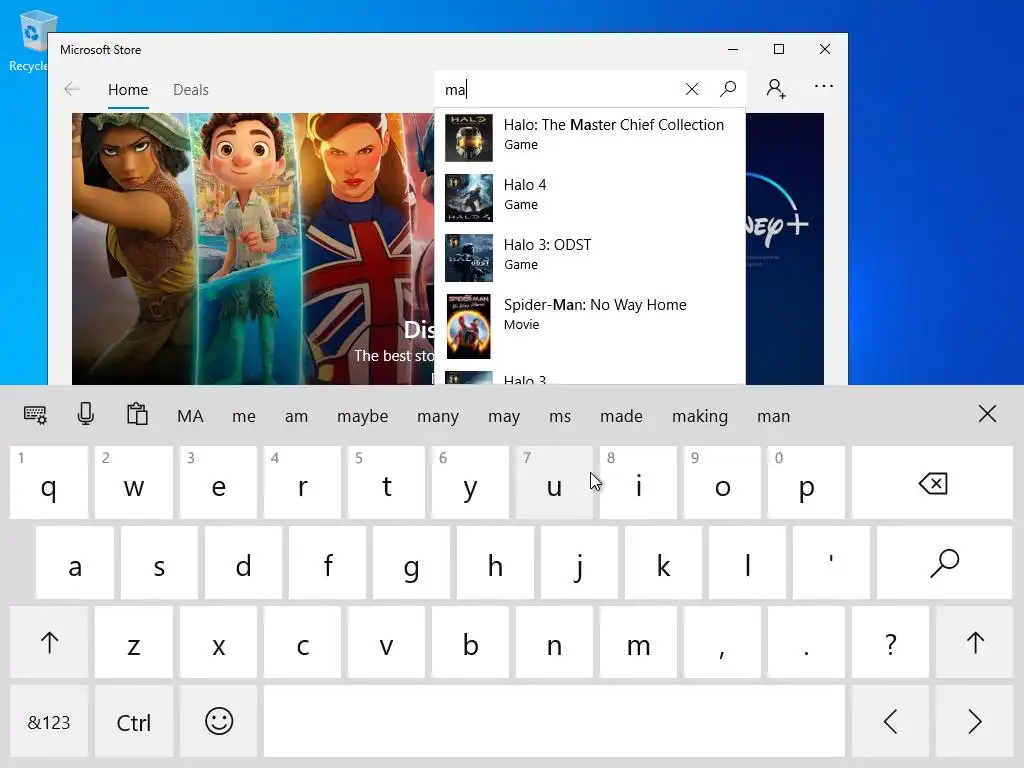Choose Halo: The Master Chief Collection suggestion
This screenshot has width=1024, height=768.
click(x=590, y=138)
